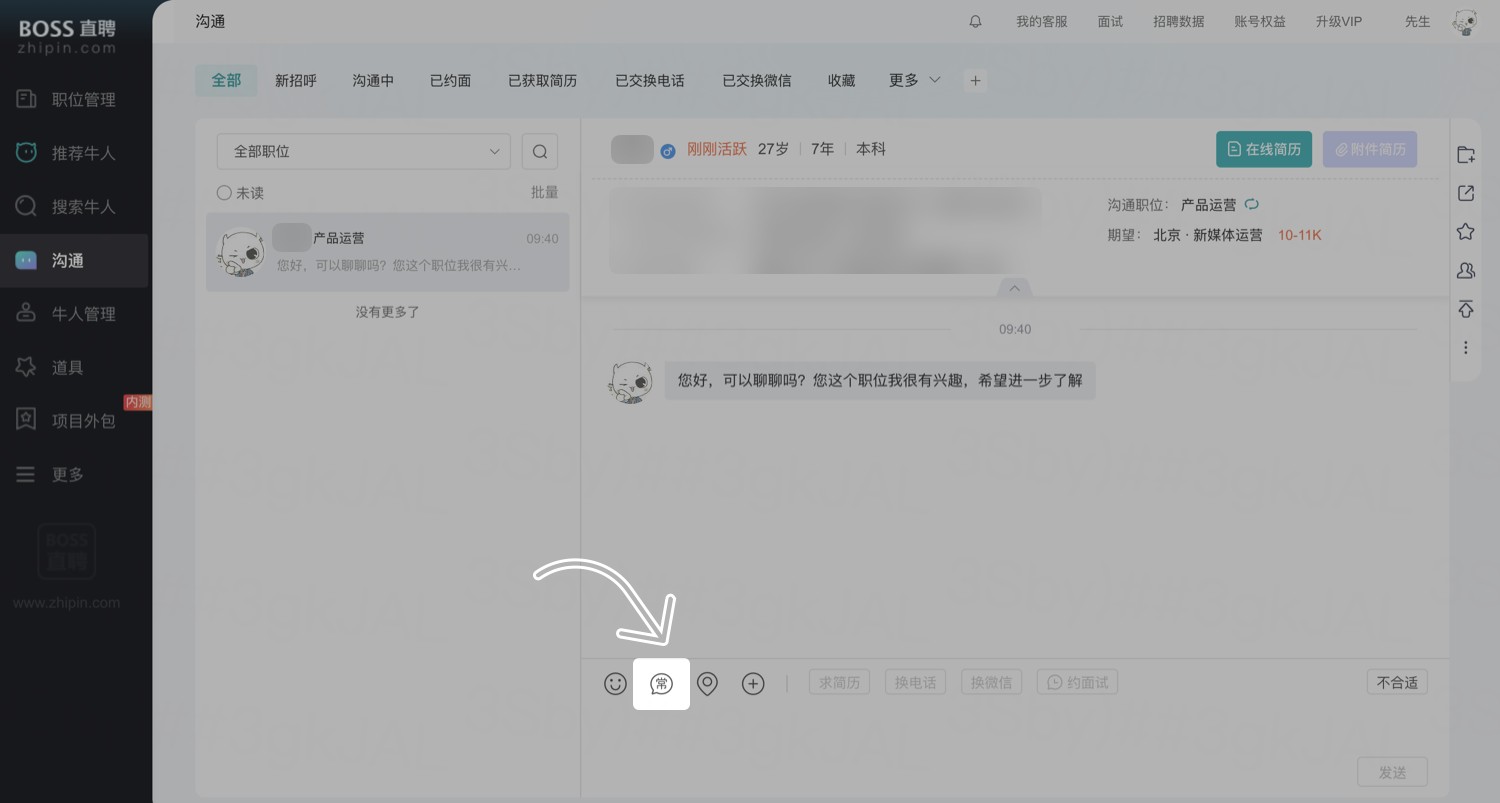This screenshot has height=803, width=1500.
Task: Click the three-dot more icon in right sidebar
Action: (1465, 347)
